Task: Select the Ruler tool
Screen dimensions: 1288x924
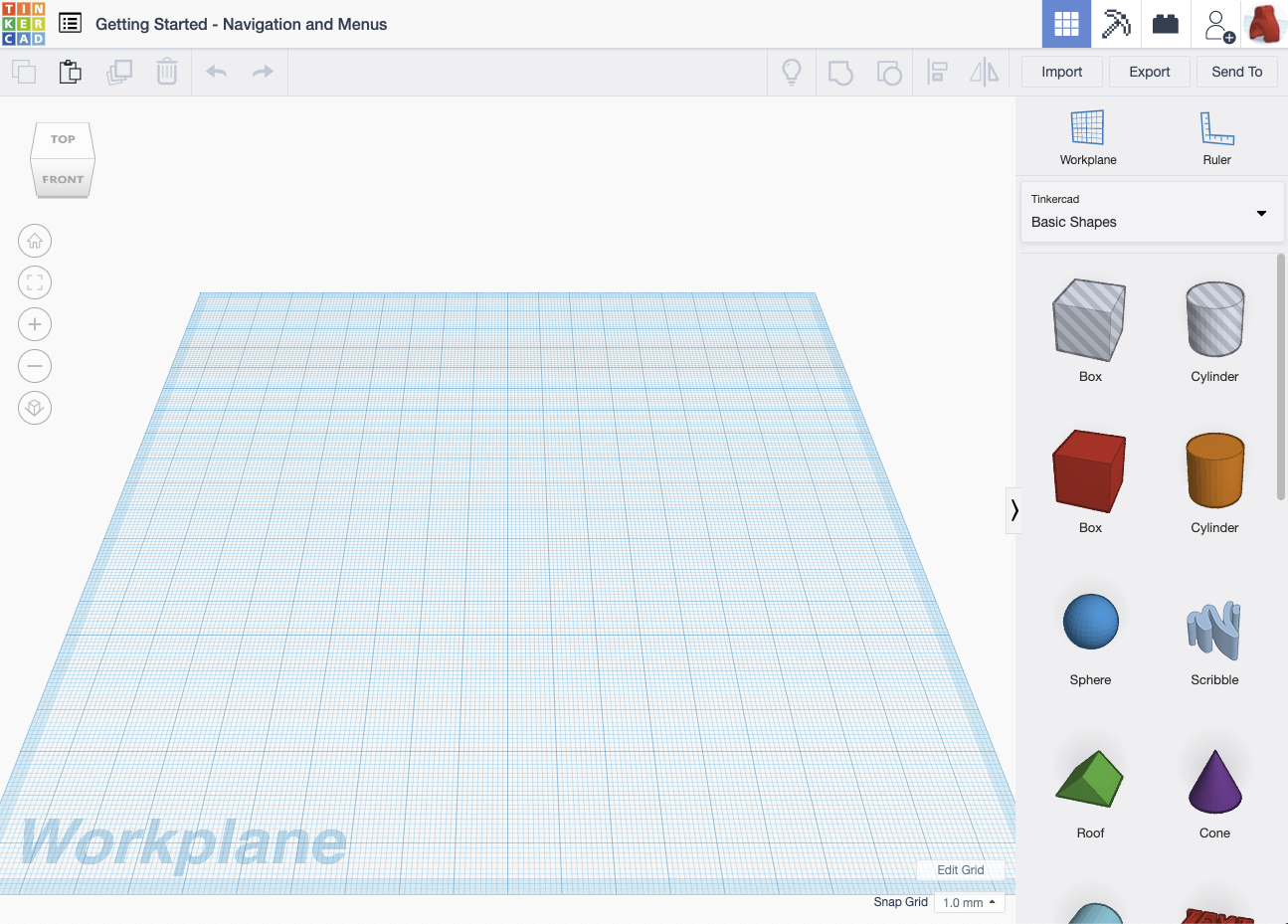Action: coord(1216,138)
